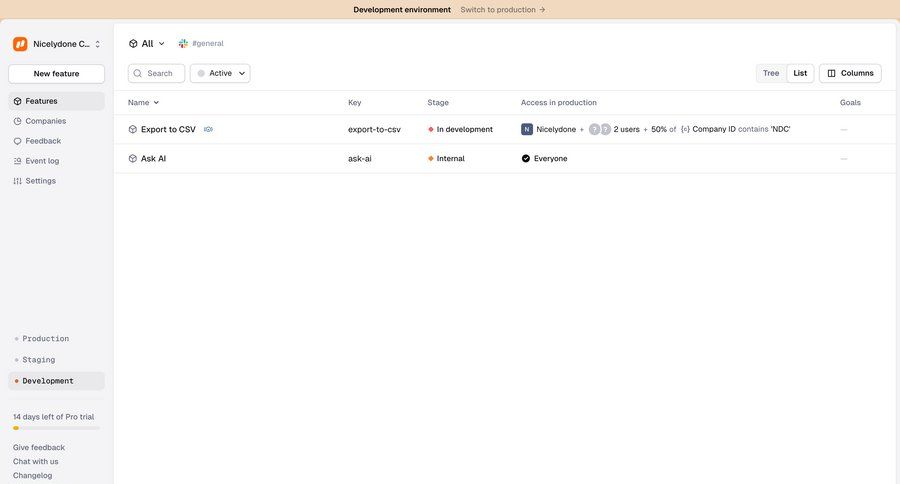Switch to List view
900x484 pixels.
[x=800, y=73]
